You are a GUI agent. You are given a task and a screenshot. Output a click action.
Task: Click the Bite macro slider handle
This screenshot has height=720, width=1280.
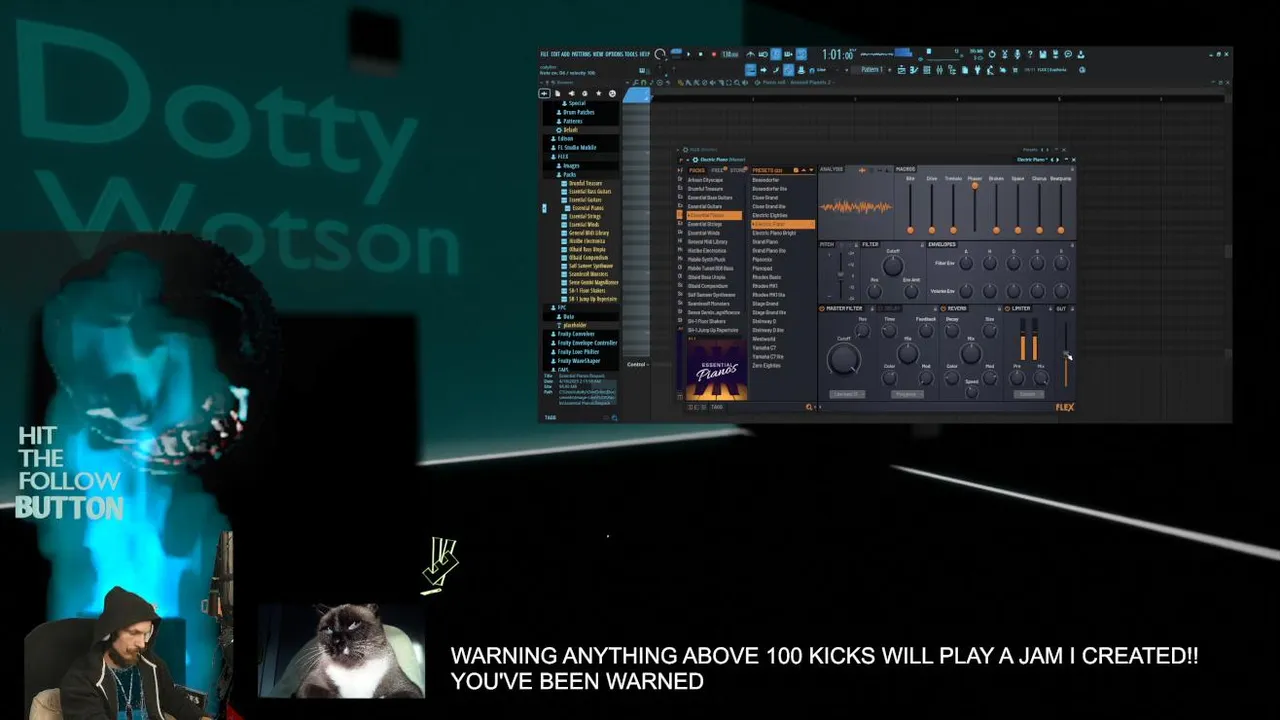910,230
